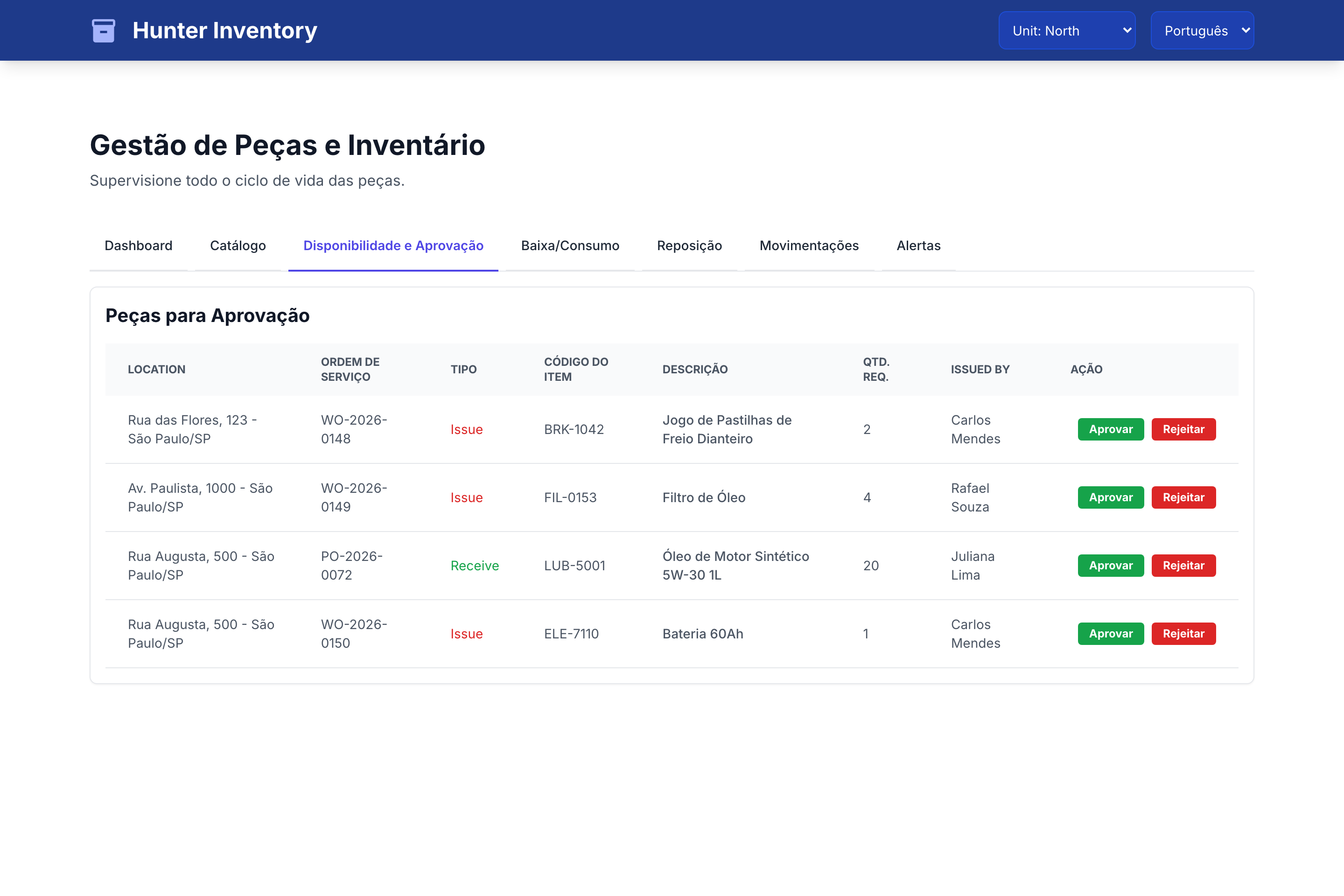This screenshot has height=896, width=1344.
Task: Open the Português language dropdown
Action: (x=1202, y=30)
